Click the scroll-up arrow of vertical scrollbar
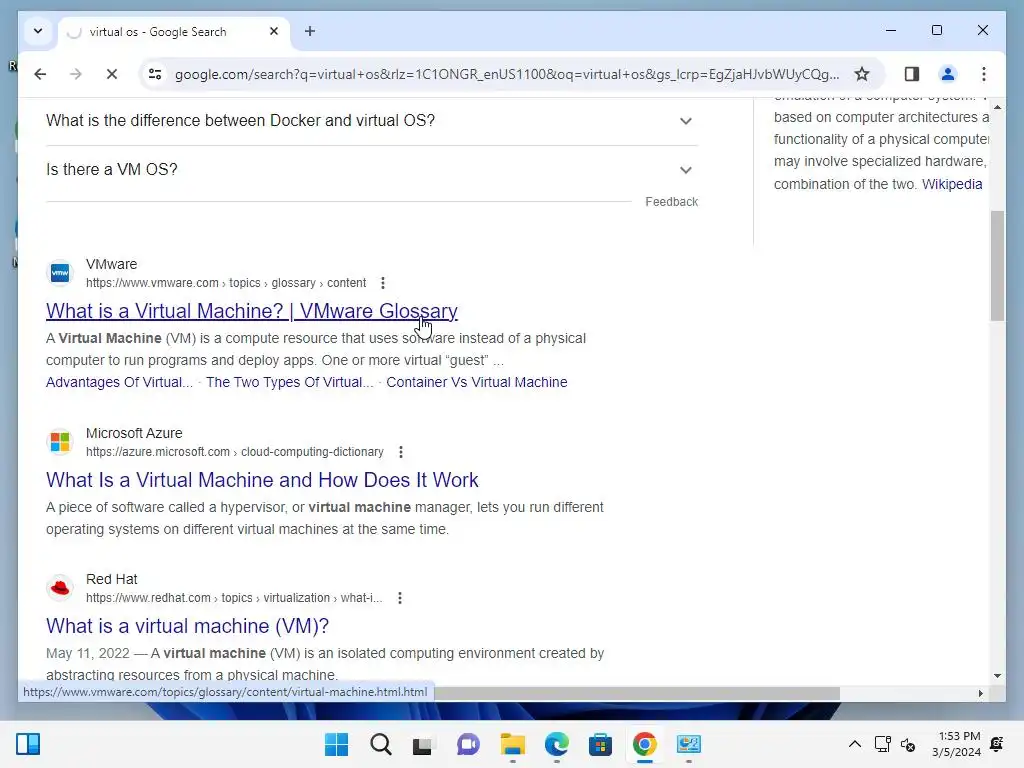This screenshot has width=1024, height=768. click(x=997, y=106)
